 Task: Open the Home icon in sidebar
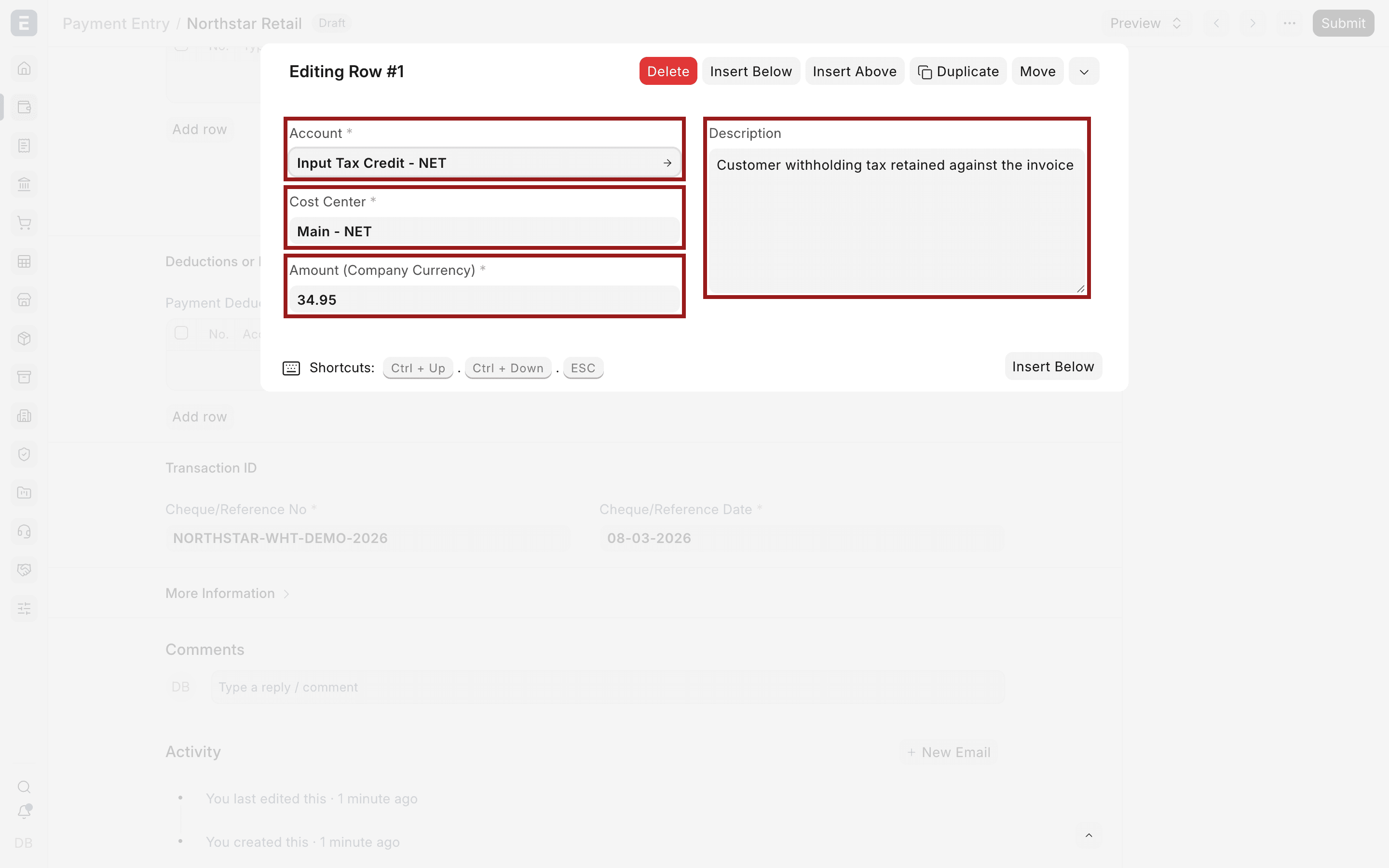(x=24, y=68)
